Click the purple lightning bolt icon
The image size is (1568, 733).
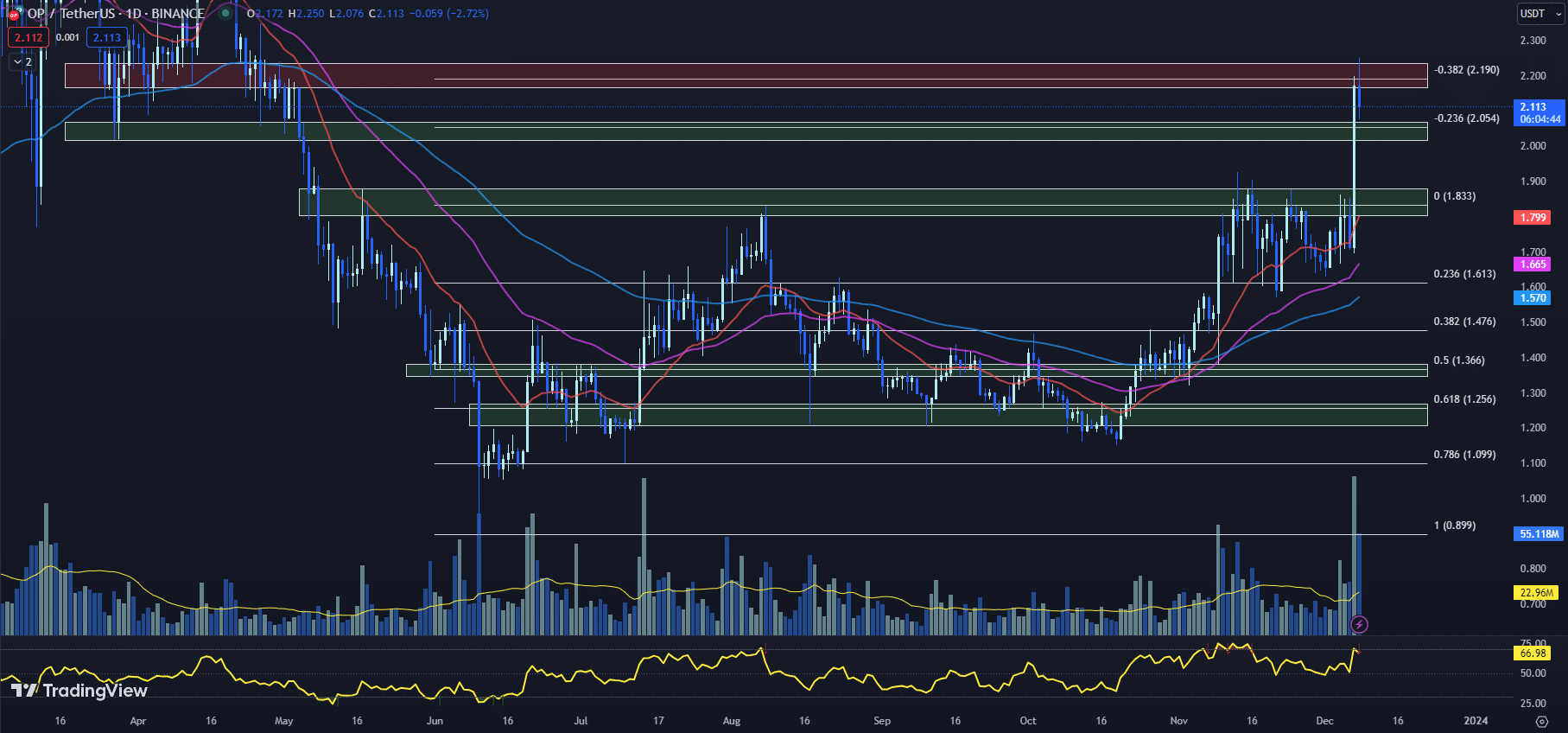pos(1359,624)
